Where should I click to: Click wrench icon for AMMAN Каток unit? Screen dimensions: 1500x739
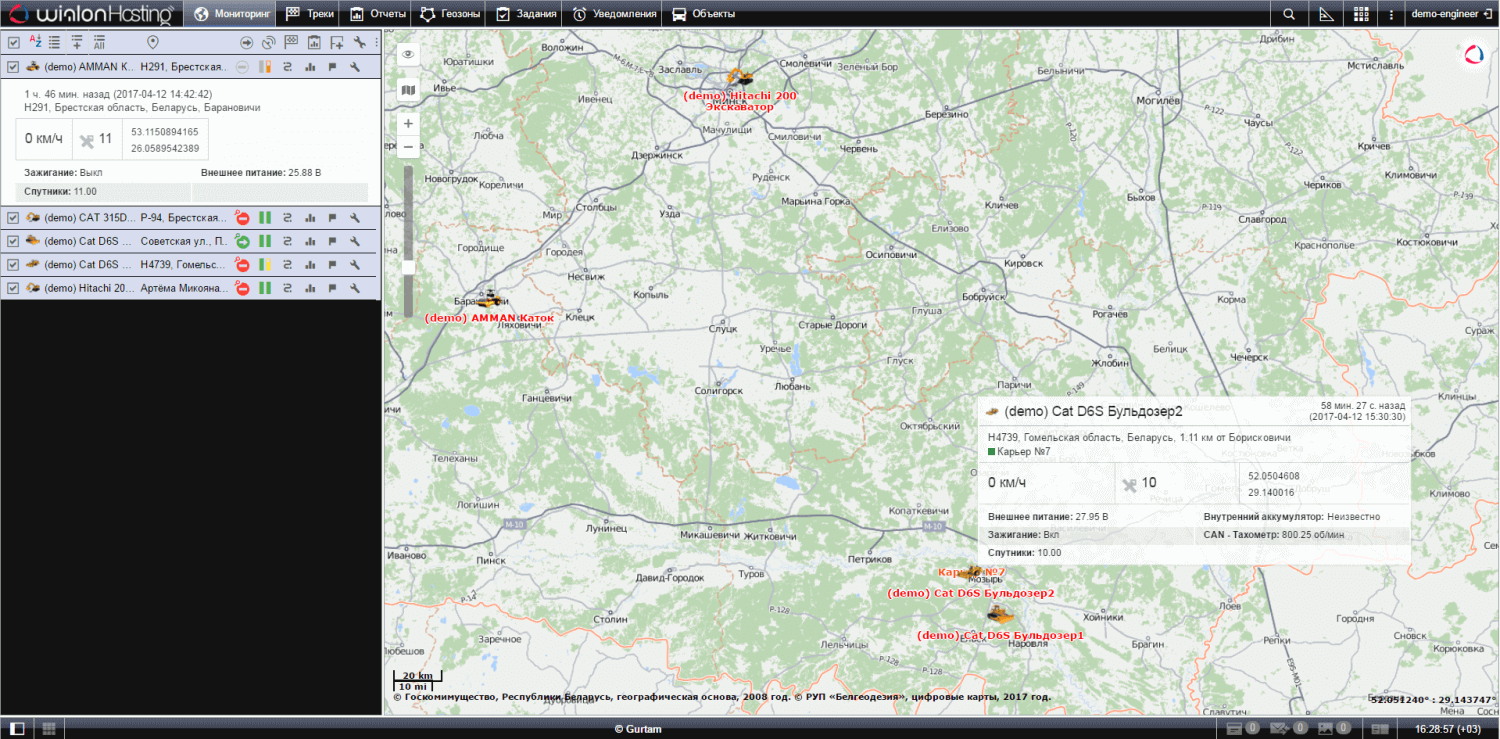[354, 67]
